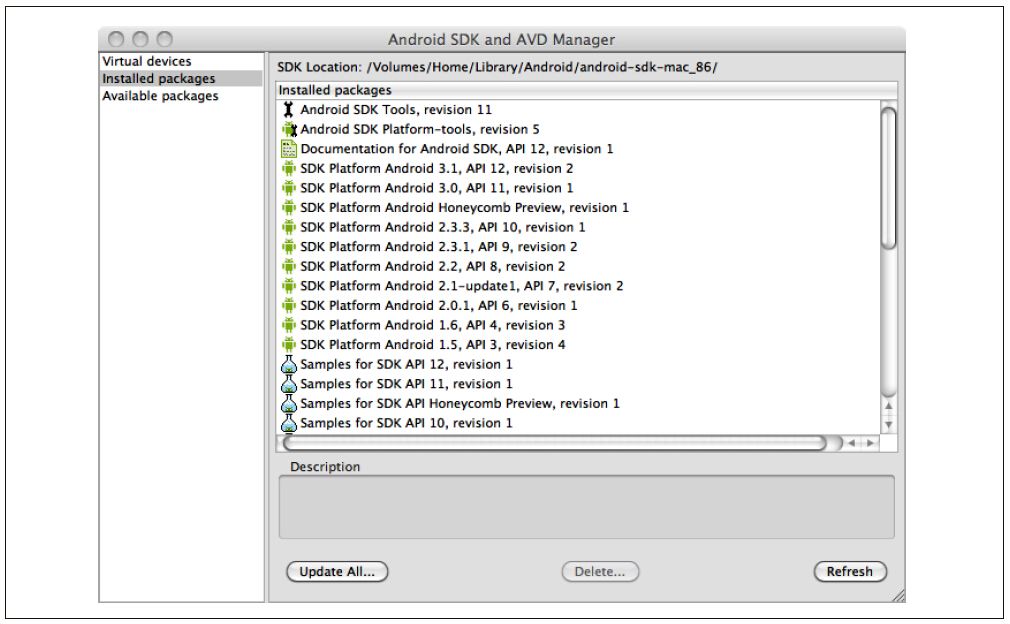
Task: Click the flask icon for Samples API 12
Action: (x=289, y=364)
